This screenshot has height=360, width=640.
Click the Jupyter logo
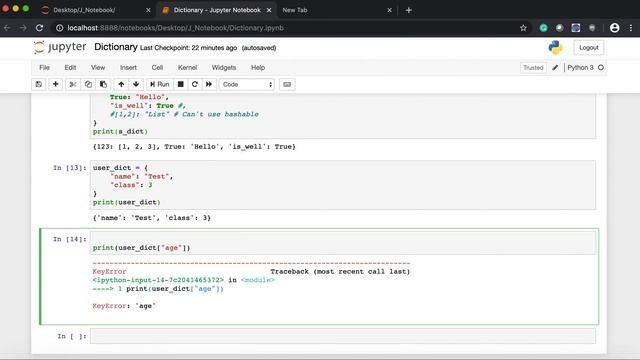click(x=60, y=47)
